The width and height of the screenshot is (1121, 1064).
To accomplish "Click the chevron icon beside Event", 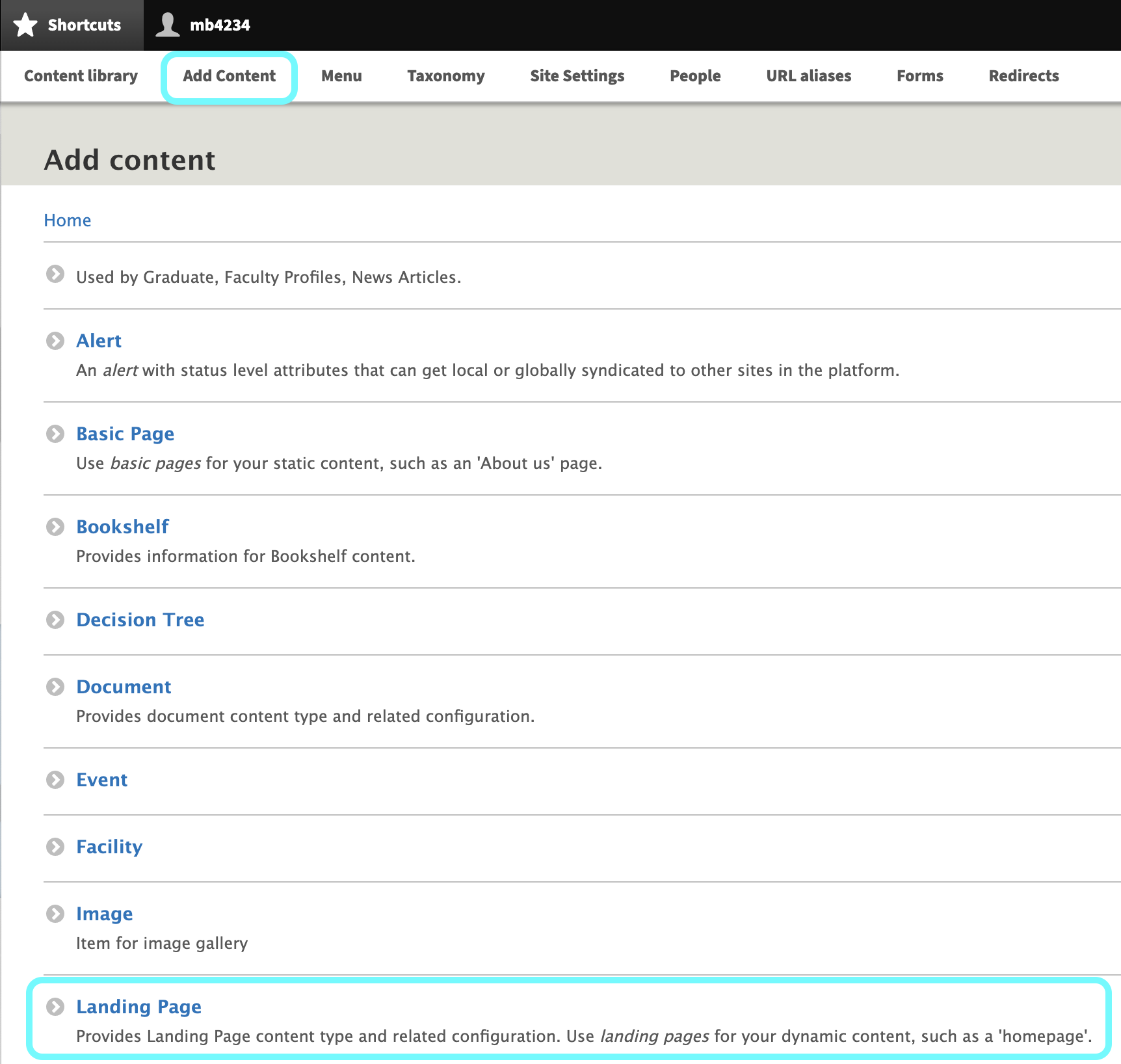I will (x=56, y=780).
